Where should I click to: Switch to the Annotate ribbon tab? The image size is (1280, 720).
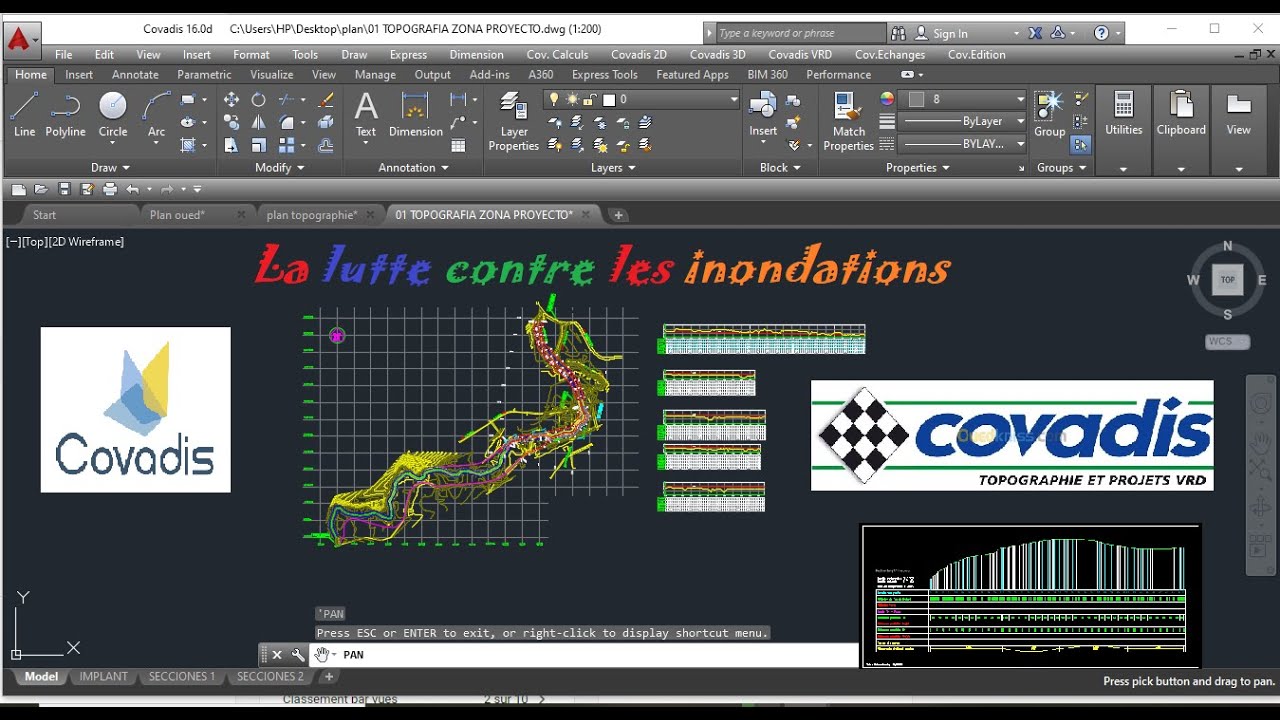[x=135, y=75]
